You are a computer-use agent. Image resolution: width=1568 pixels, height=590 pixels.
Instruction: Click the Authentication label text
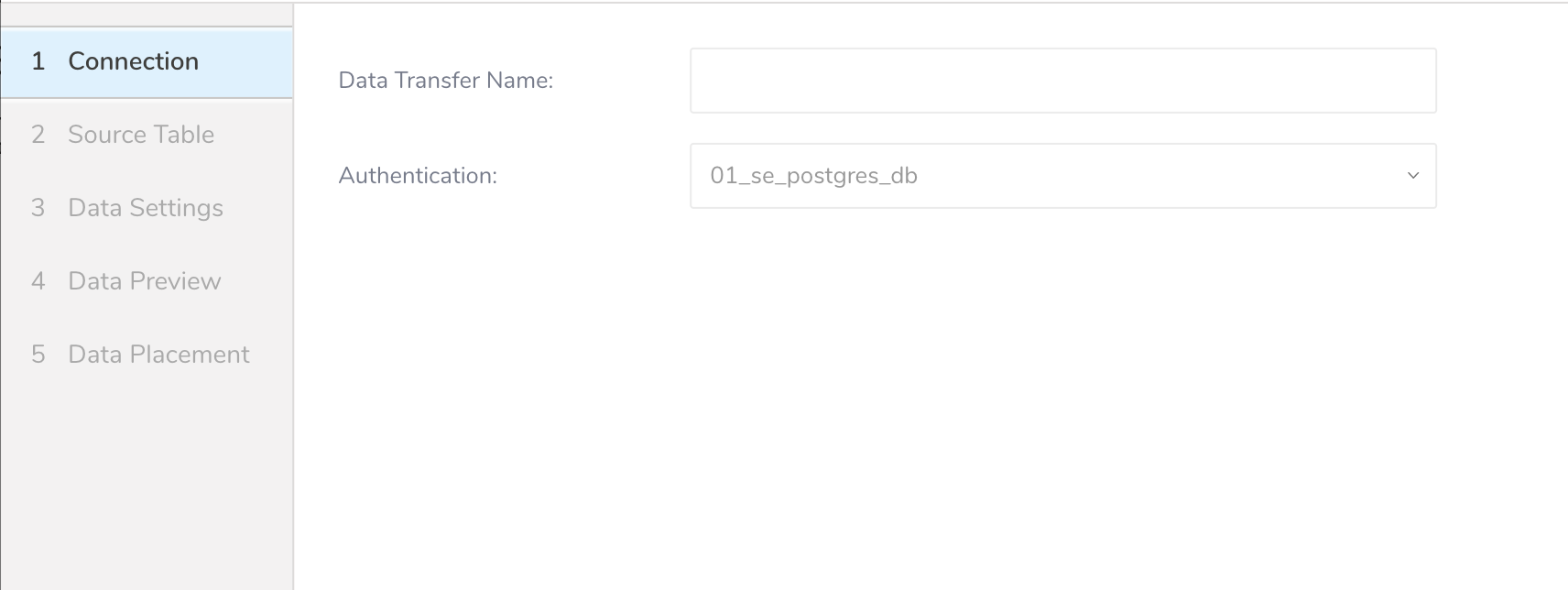click(x=418, y=176)
